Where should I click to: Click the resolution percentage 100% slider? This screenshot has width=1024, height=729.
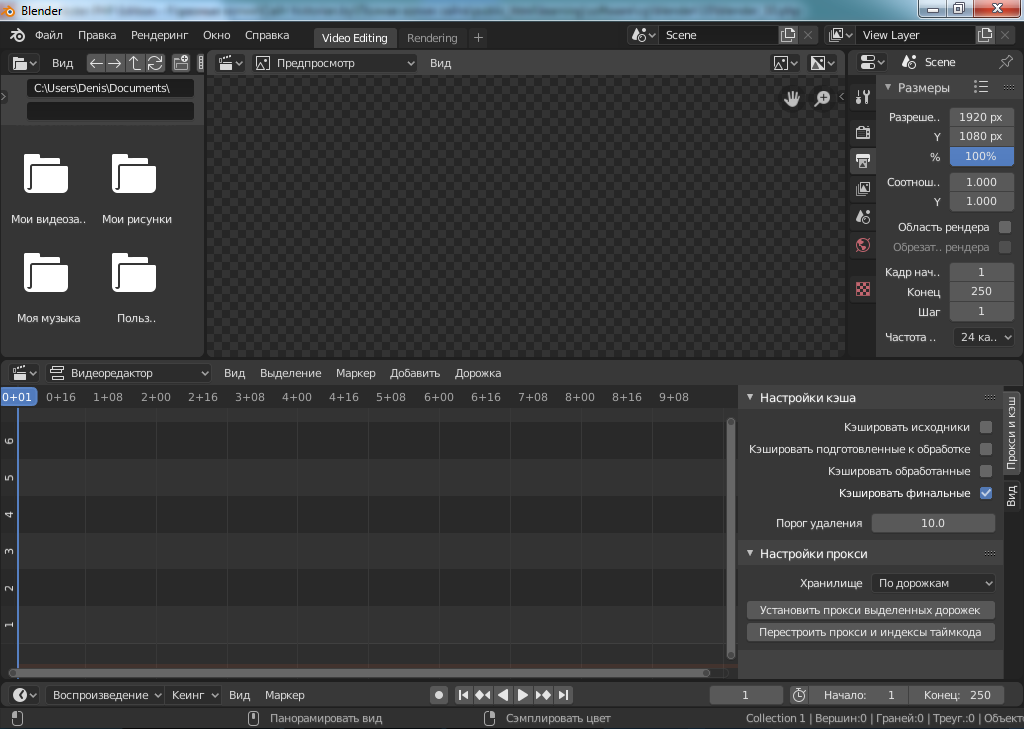[980, 156]
